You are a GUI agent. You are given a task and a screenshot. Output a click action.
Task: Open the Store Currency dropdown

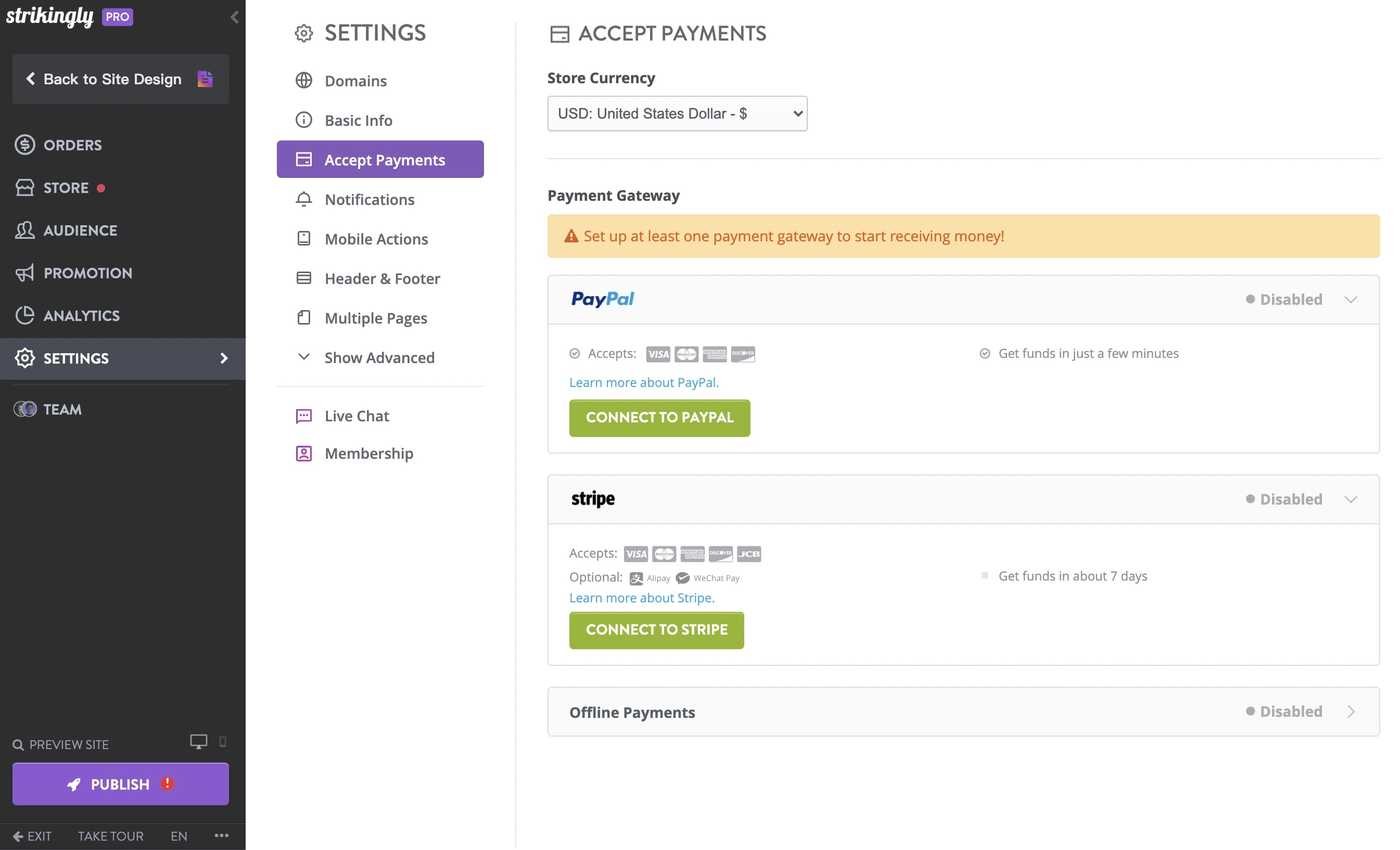click(676, 113)
